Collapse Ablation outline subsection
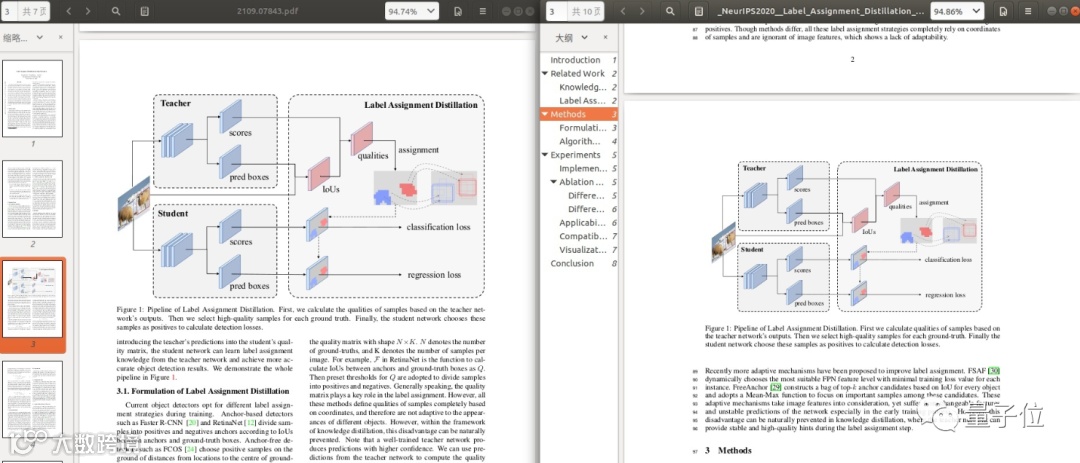Screen dimensions: 1080x463 click(x=554, y=182)
